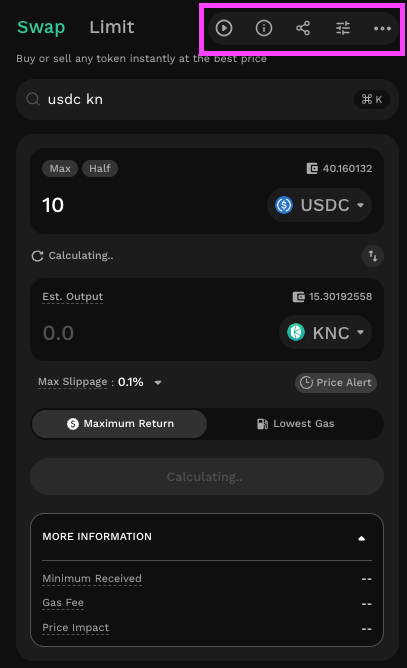This screenshot has height=668, width=407.
Task: Set amount with the Half button
Action: point(100,168)
